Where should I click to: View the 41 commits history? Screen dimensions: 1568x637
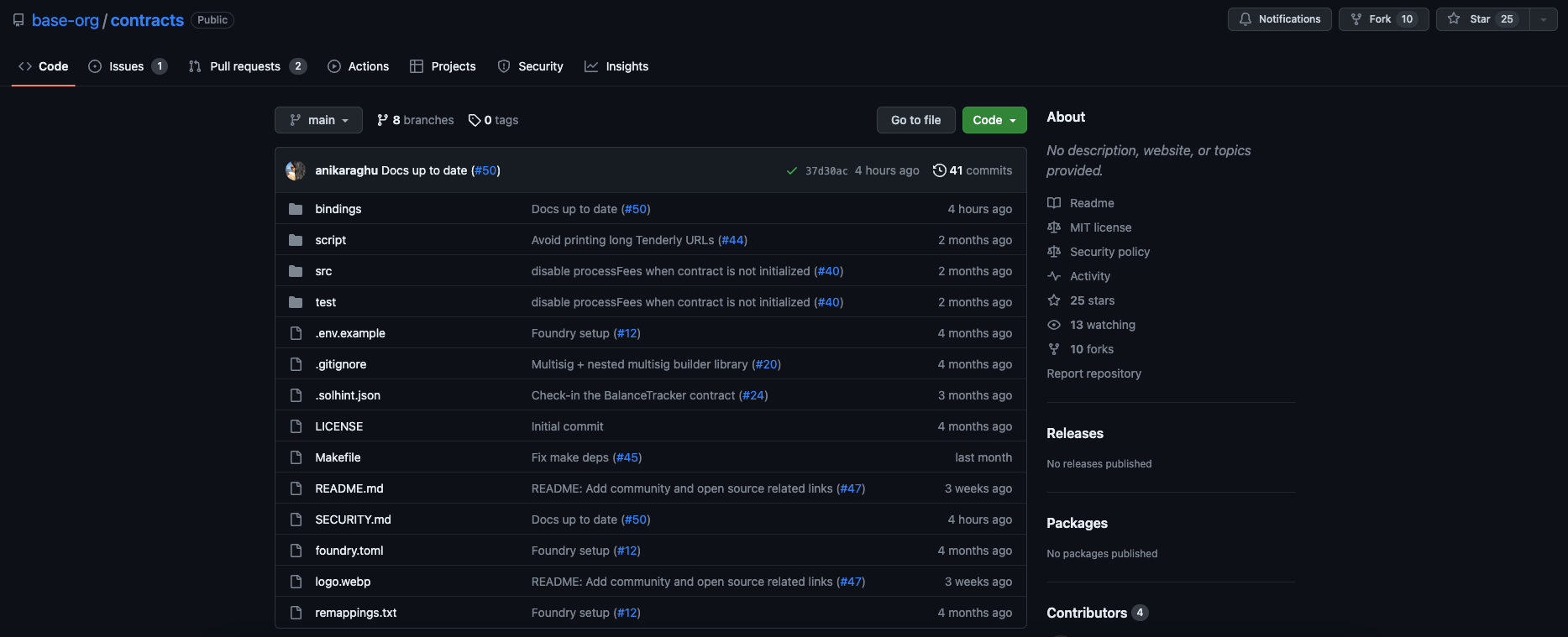[x=973, y=170]
